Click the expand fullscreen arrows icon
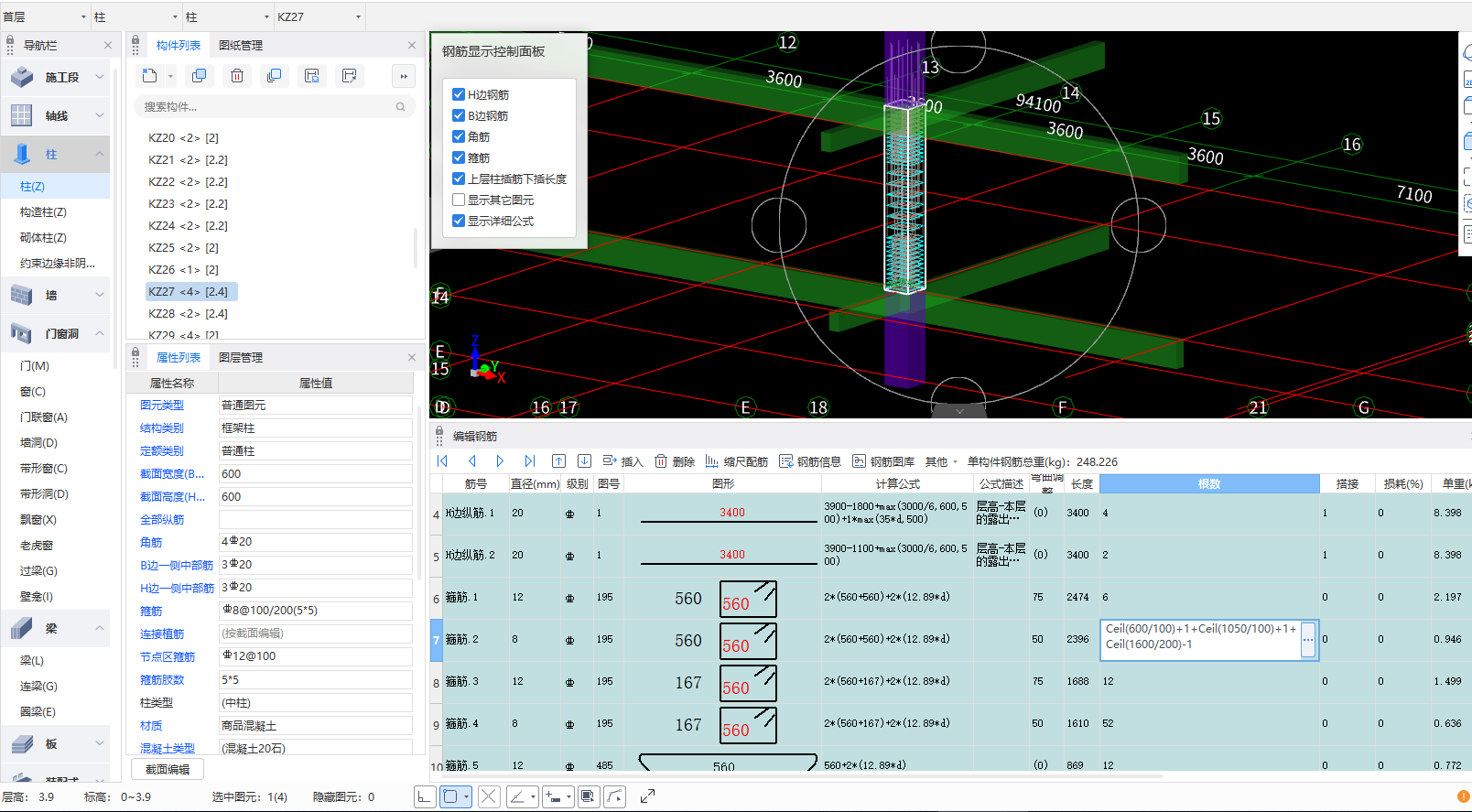Screen dimensions: 1472x812 click(647, 796)
